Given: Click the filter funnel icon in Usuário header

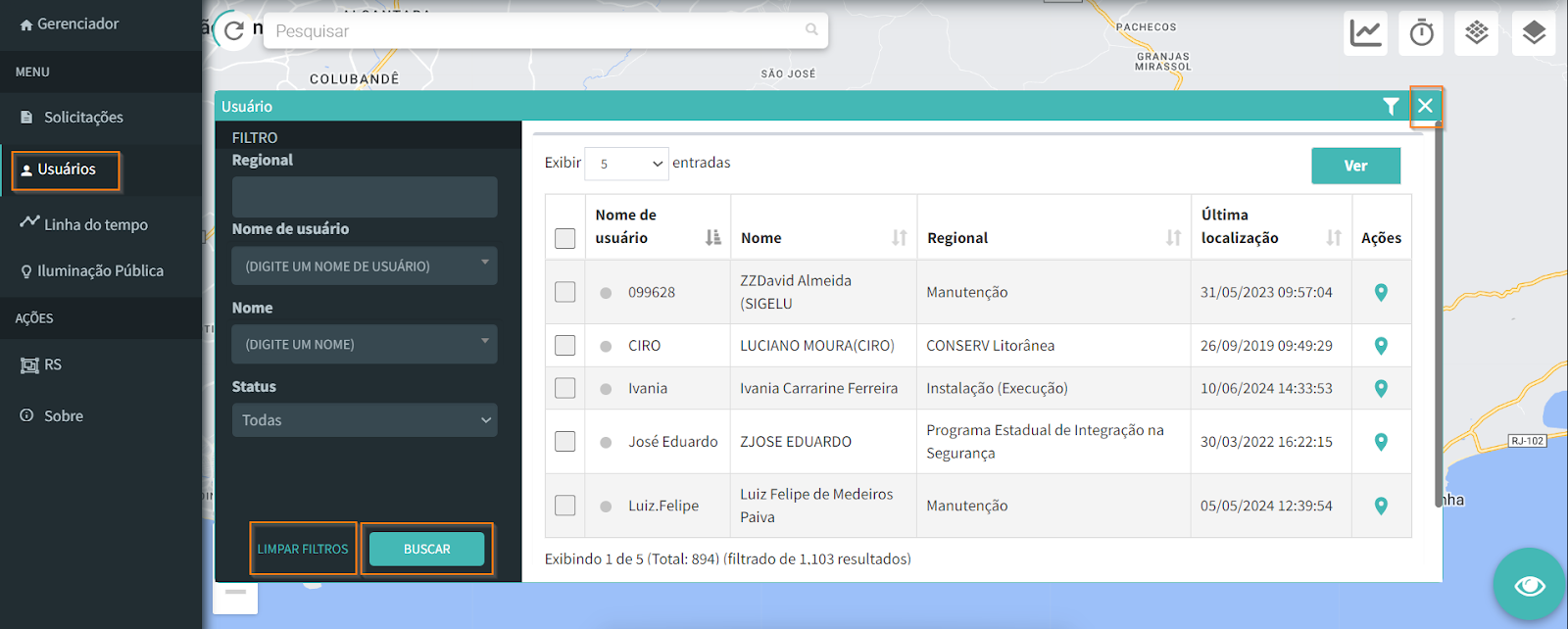Looking at the screenshot, I should point(1390,106).
